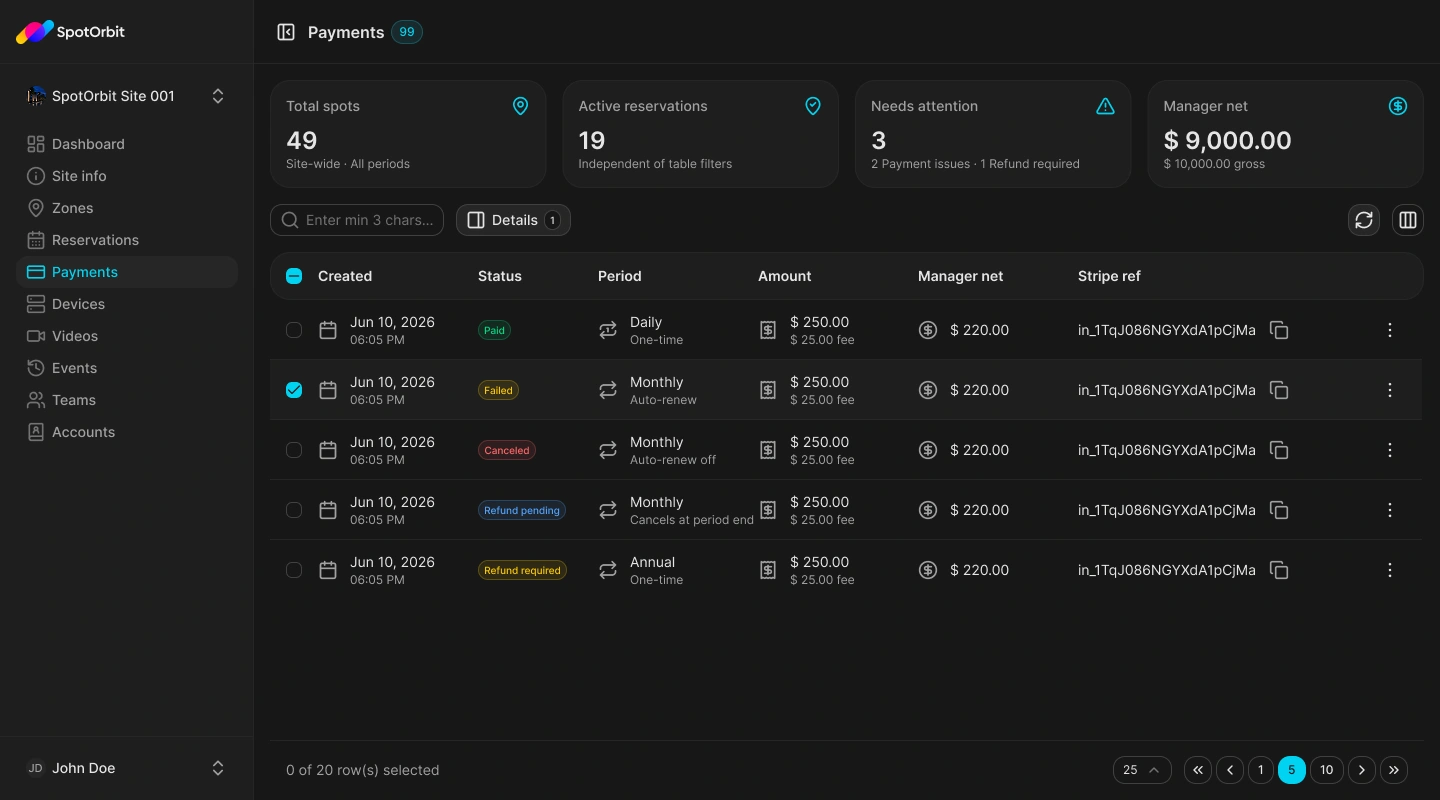Select the Refund required row checkbox
This screenshot has height=800, width=1440.
(294, 570)
